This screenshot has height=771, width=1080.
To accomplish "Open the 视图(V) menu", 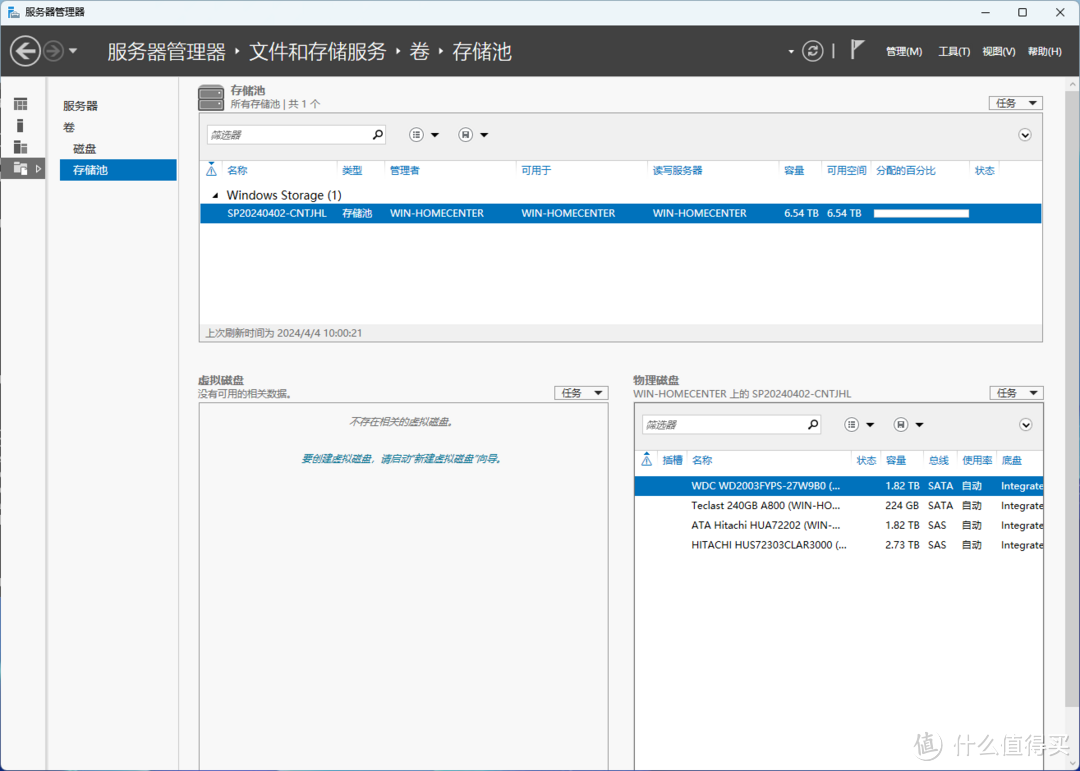I will pos(999,52).
